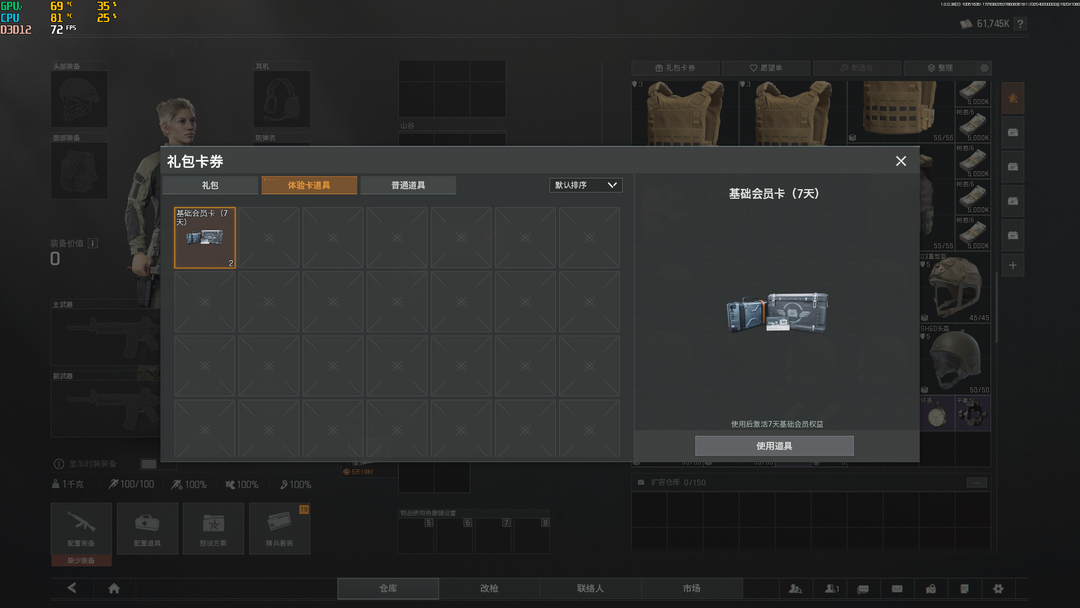The width and height of the screenshot is (1080, 608).
Task: Open 扩容仓库 more options button
Action: click(976, 483)
